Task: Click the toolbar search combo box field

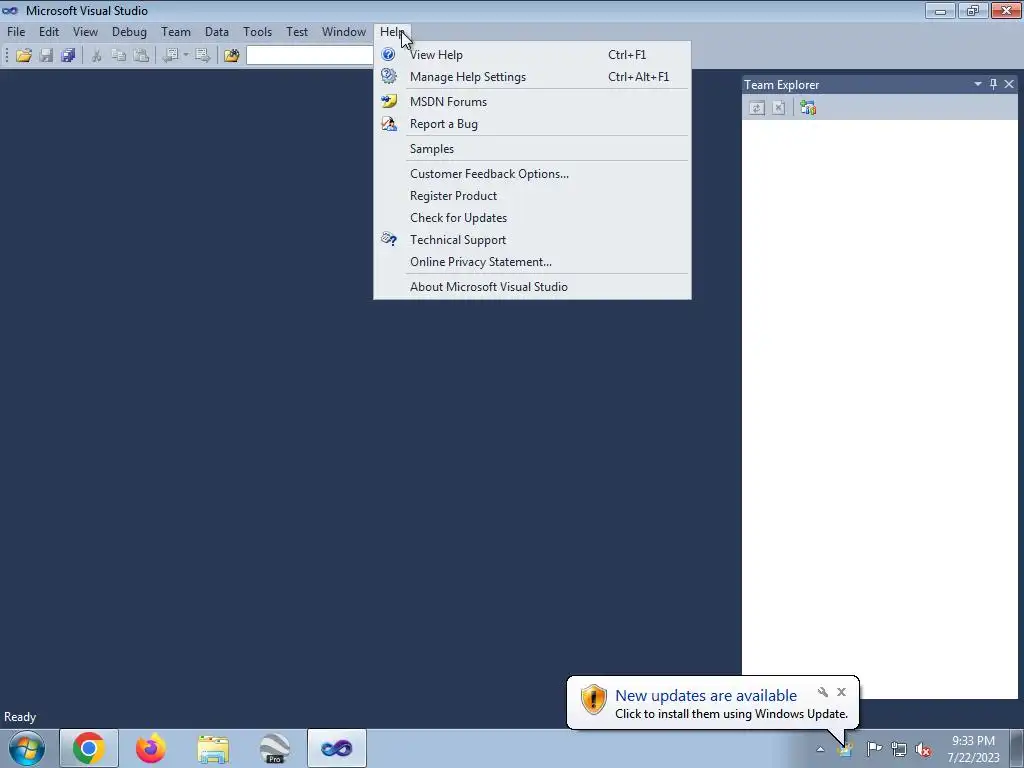Action: 310,56
